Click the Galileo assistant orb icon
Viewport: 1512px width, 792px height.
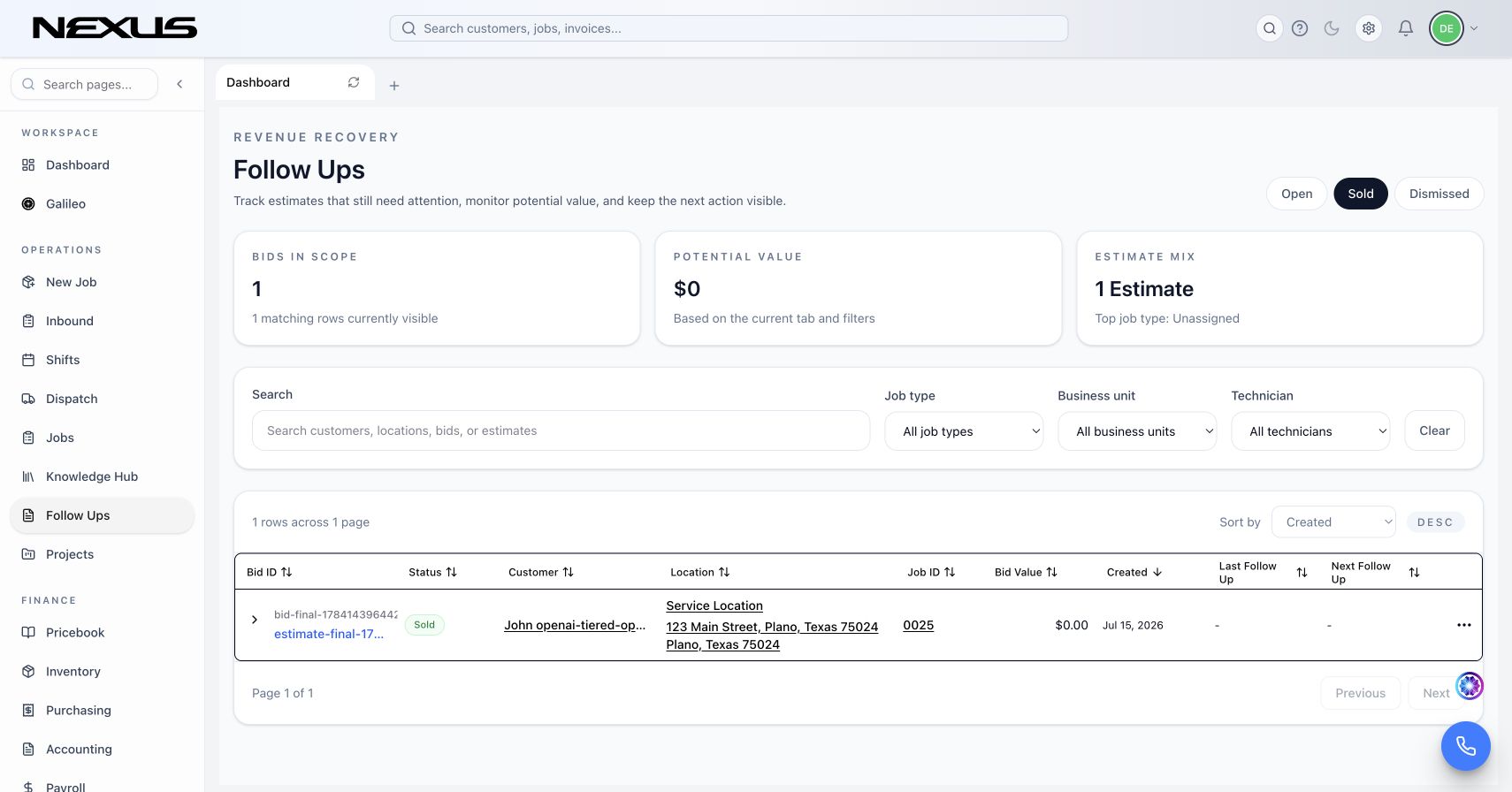click(1470, 685)
